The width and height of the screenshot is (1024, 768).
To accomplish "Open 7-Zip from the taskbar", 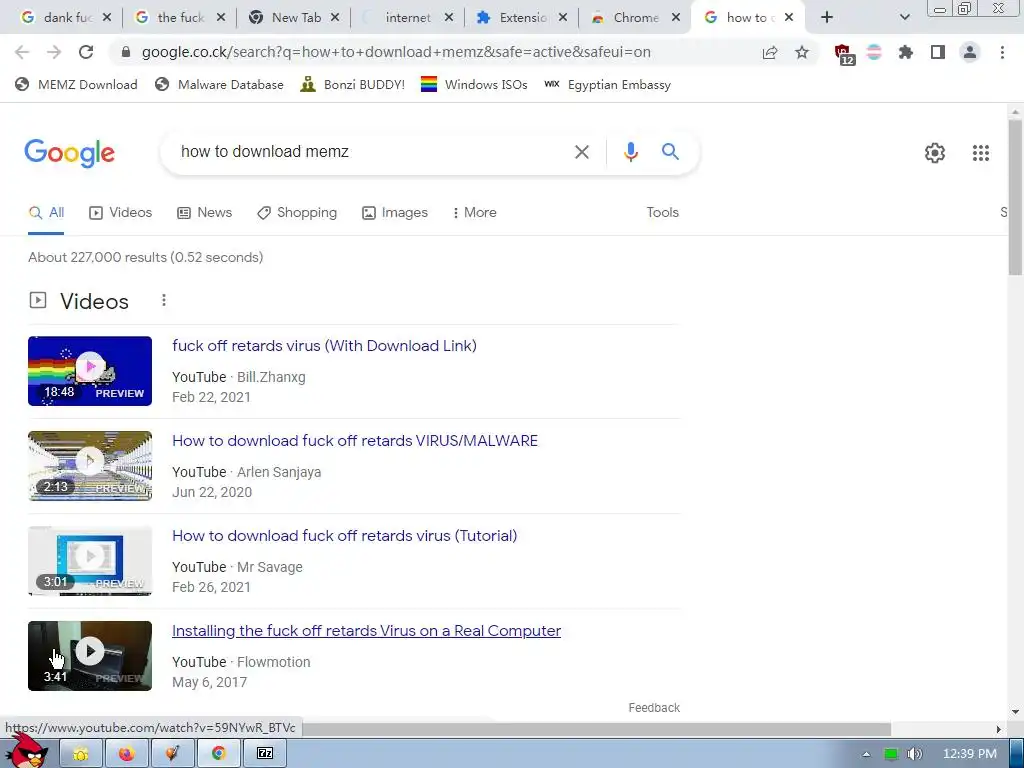I will pyautogui.click(x=264, y=754).
